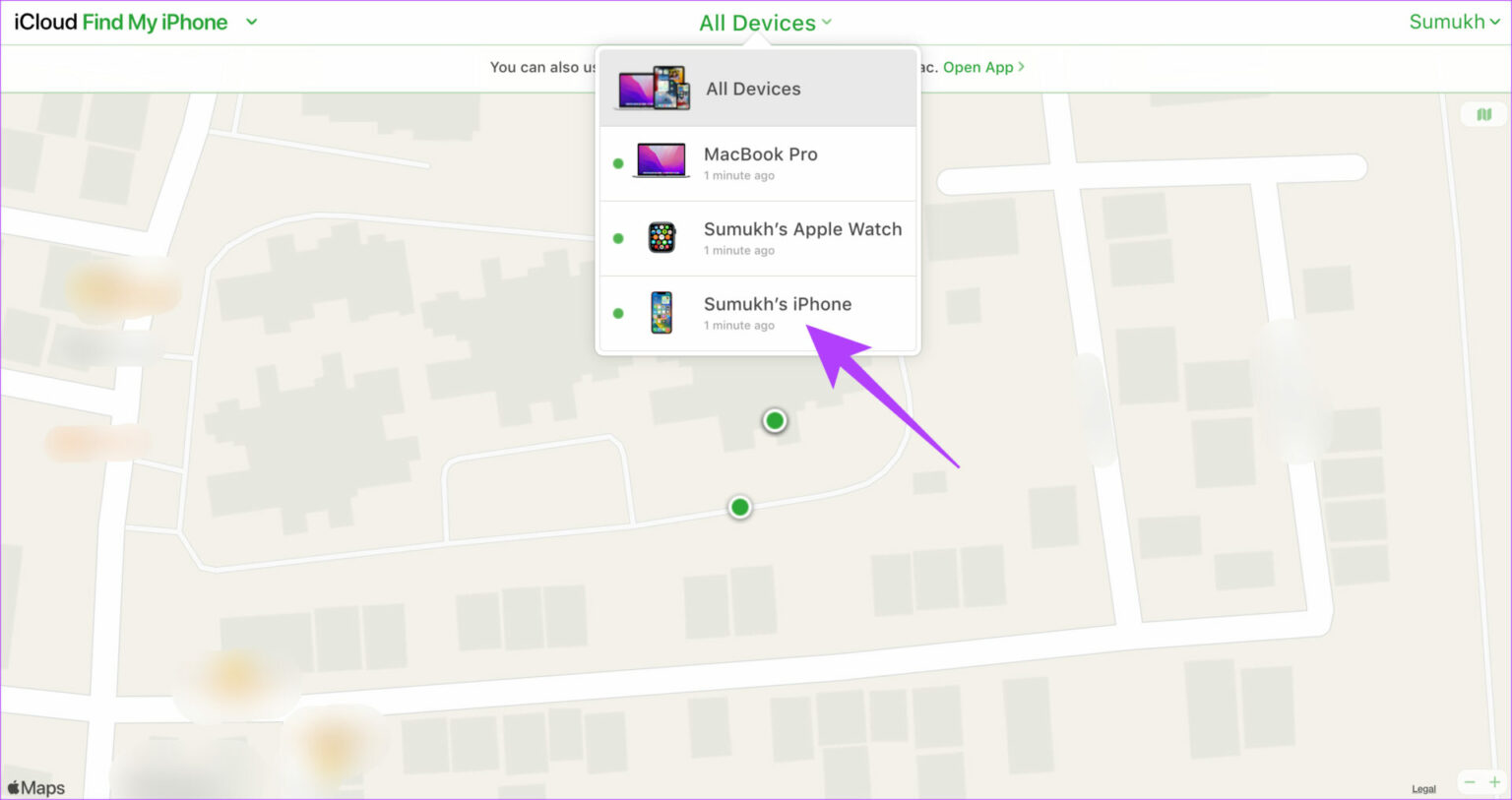Click the Apple Maps logo

(x=36, y=786)
